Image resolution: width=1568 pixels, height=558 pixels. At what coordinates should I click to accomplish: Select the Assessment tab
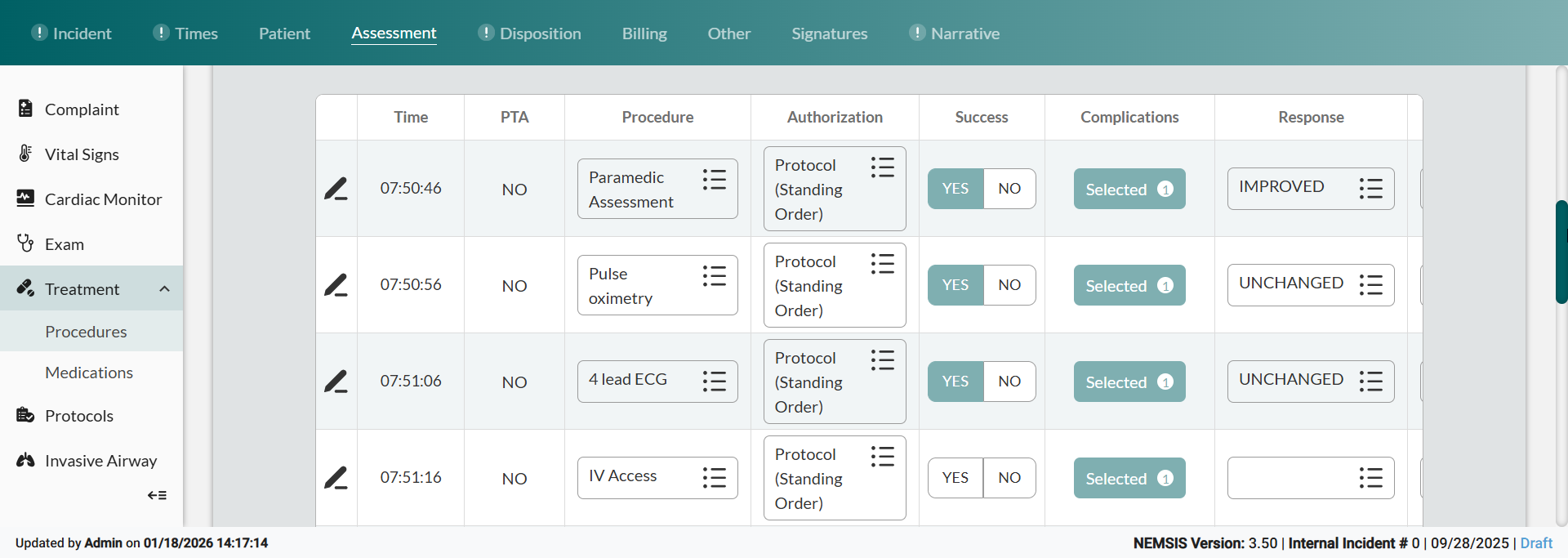pos(394,33)
